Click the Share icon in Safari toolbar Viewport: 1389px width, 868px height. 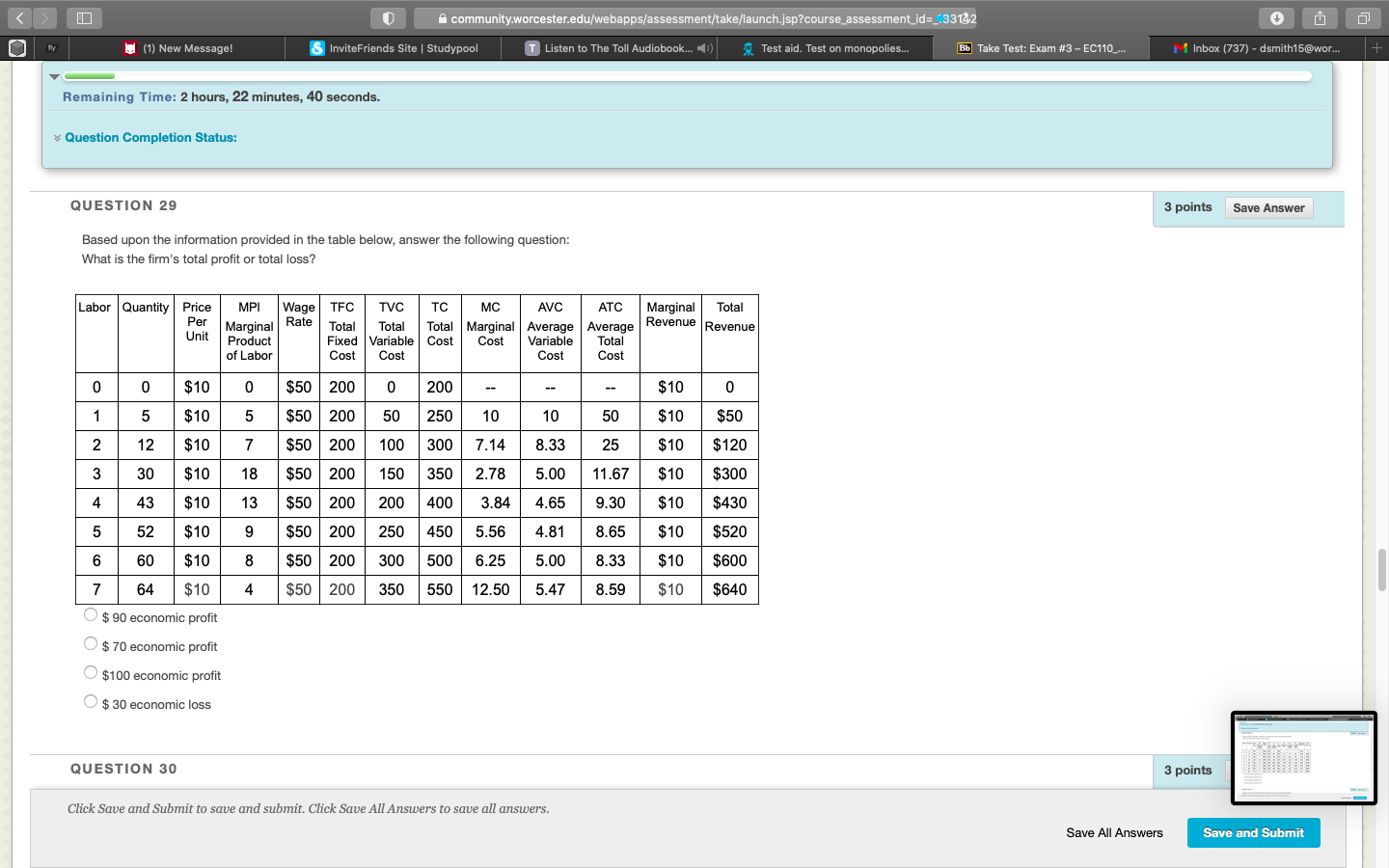pyautogui.click(x=1320, y=18)
